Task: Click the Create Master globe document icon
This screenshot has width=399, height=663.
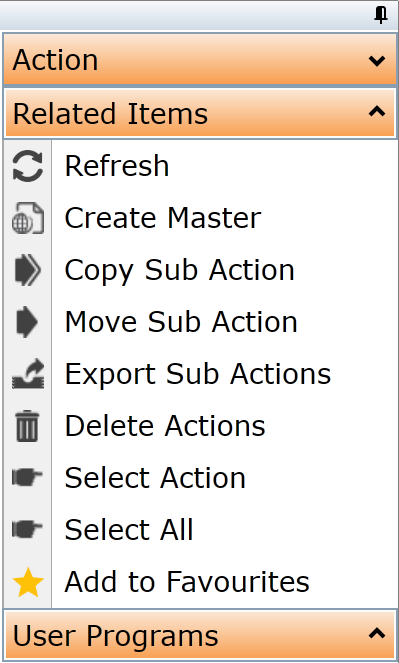Action: [27, 218]
